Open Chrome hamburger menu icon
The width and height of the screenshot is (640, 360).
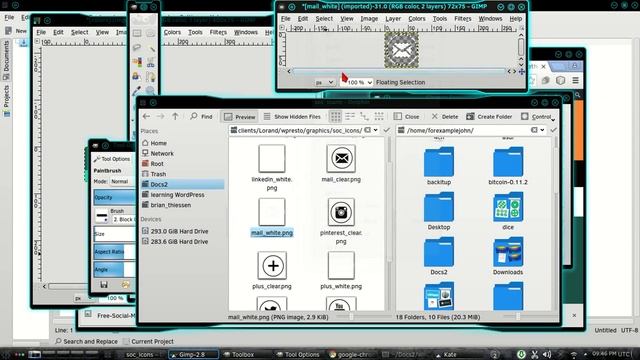[x=576, y=80]
